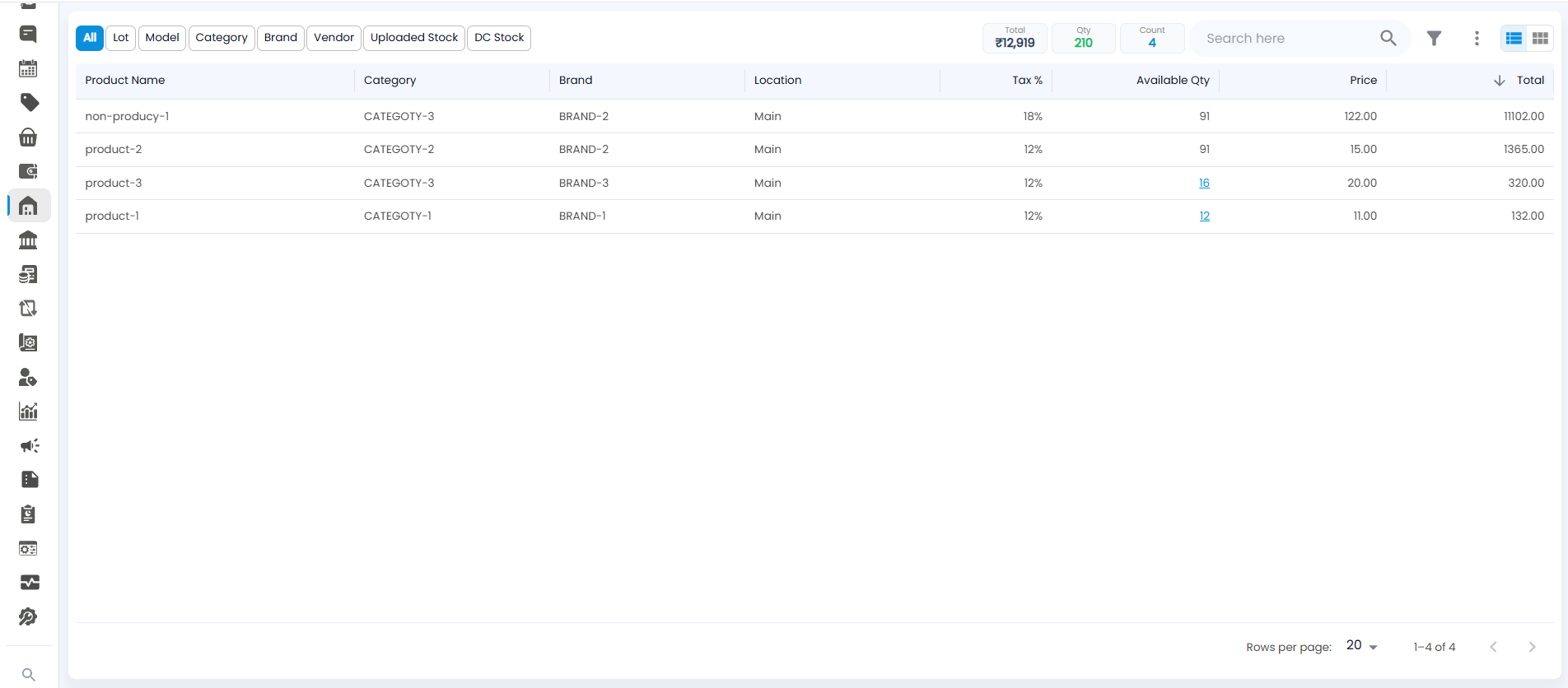Open the rows per page dropdown
The width and height of the screenshot is (1568, 688).
coord(1362,646)
